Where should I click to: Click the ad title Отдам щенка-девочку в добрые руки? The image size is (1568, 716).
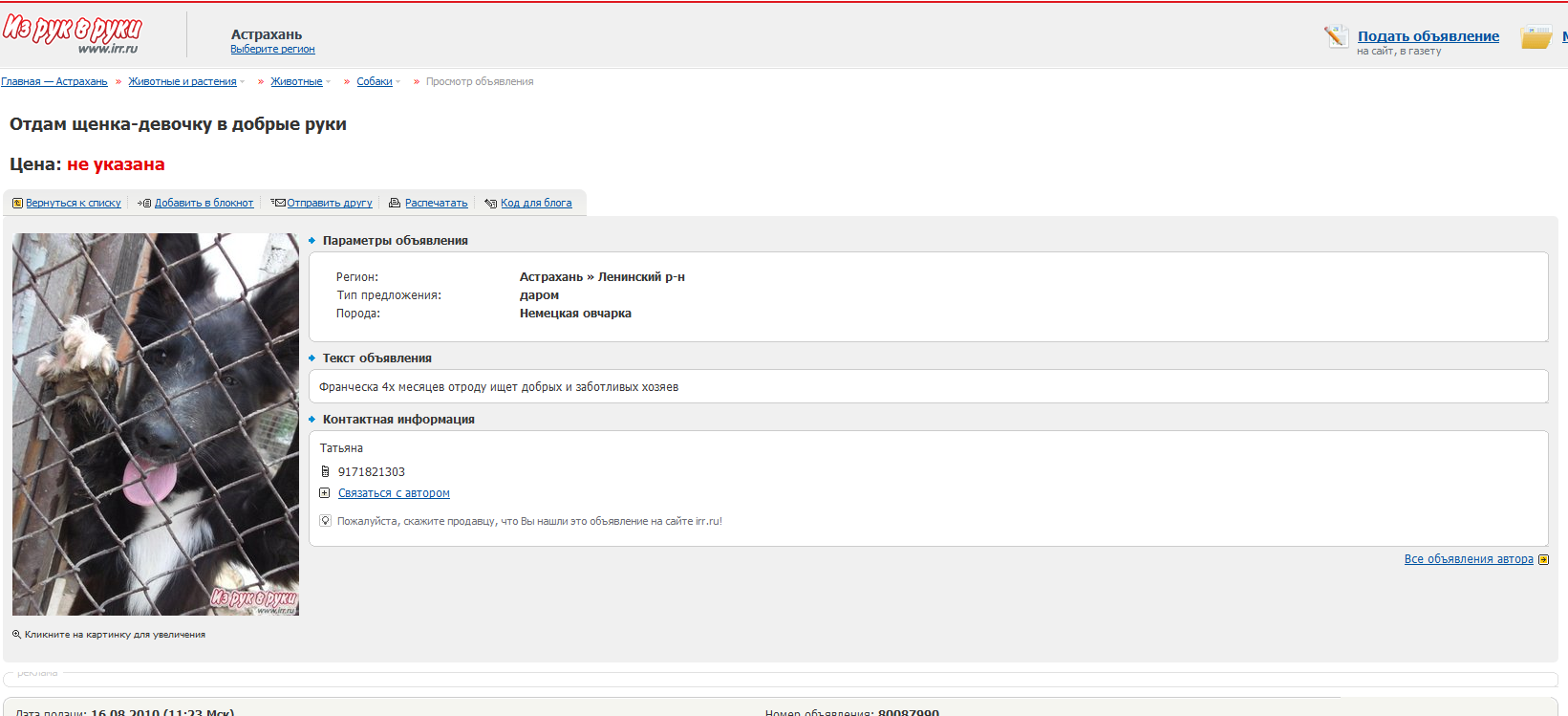point(178,124)
